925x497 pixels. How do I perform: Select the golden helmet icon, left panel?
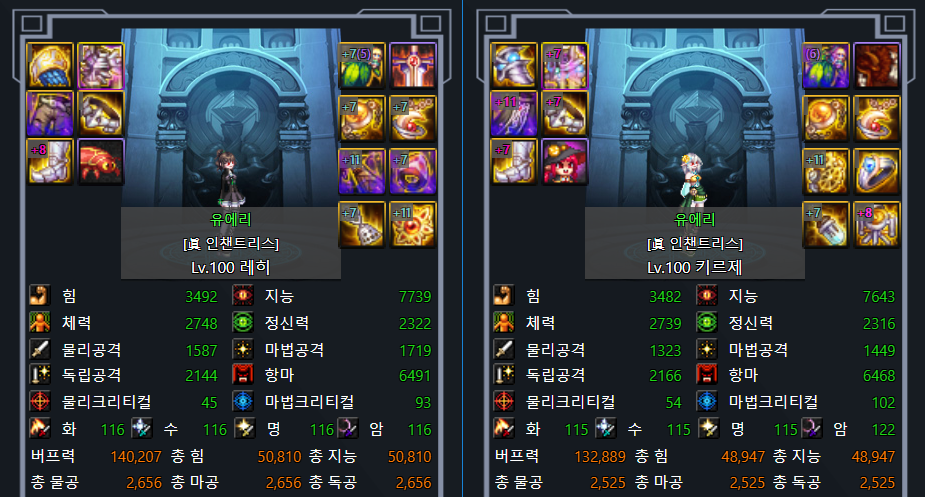pos(50,66)
